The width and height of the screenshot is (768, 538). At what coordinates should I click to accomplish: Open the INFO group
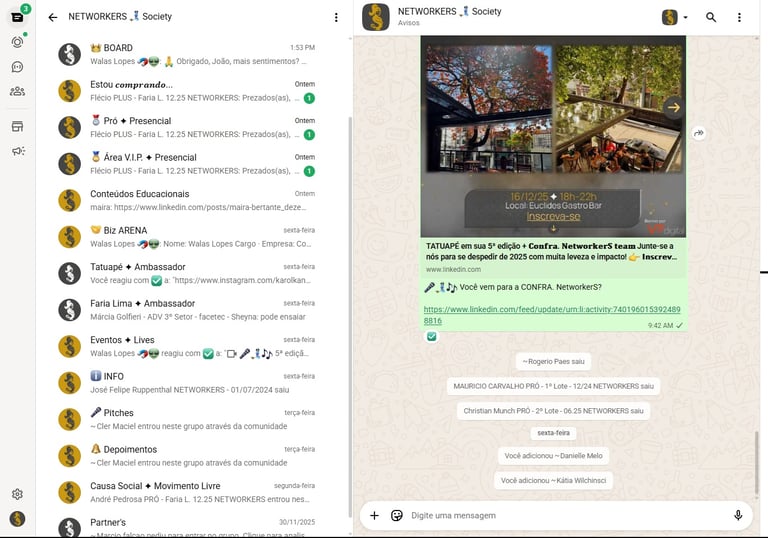(192, 383)
